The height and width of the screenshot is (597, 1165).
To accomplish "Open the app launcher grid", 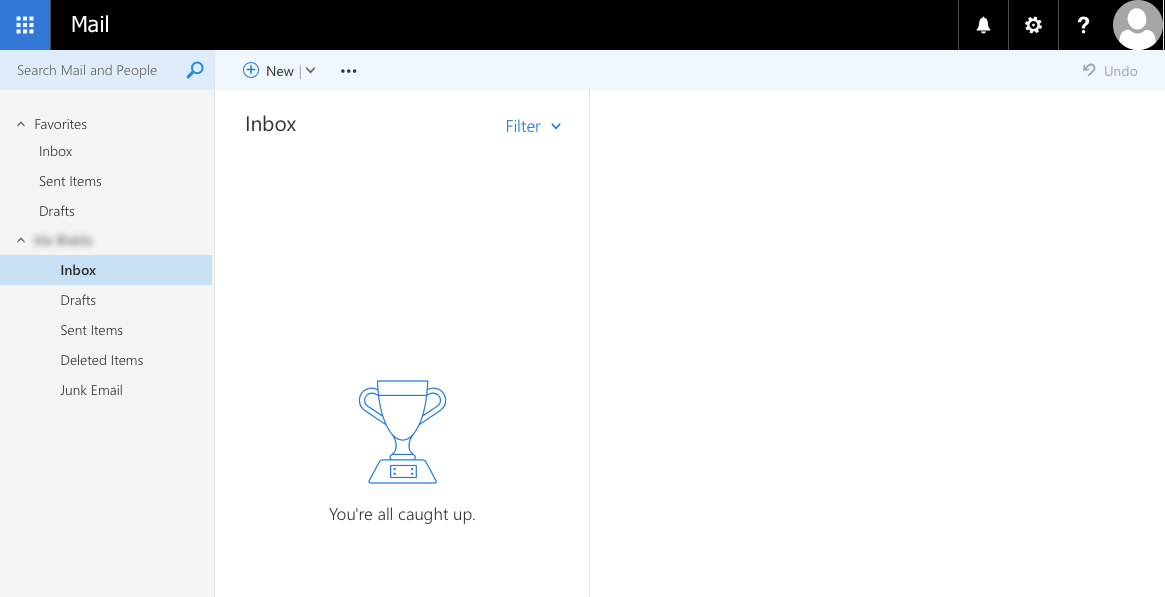I will tap(22, 25).
